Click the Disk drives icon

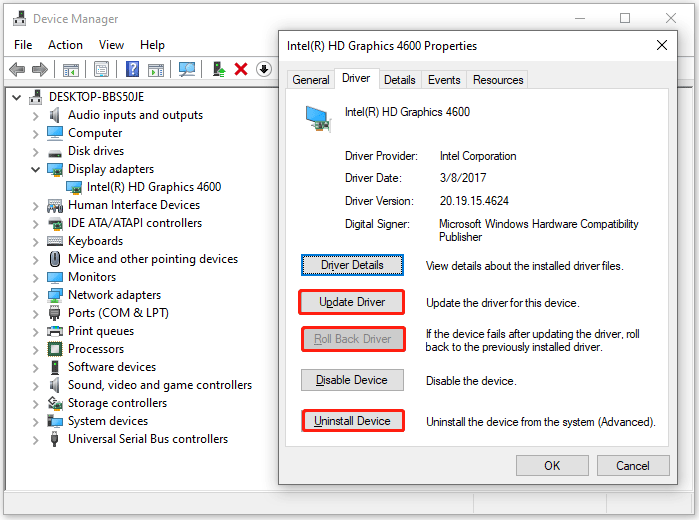pos(55,153)
